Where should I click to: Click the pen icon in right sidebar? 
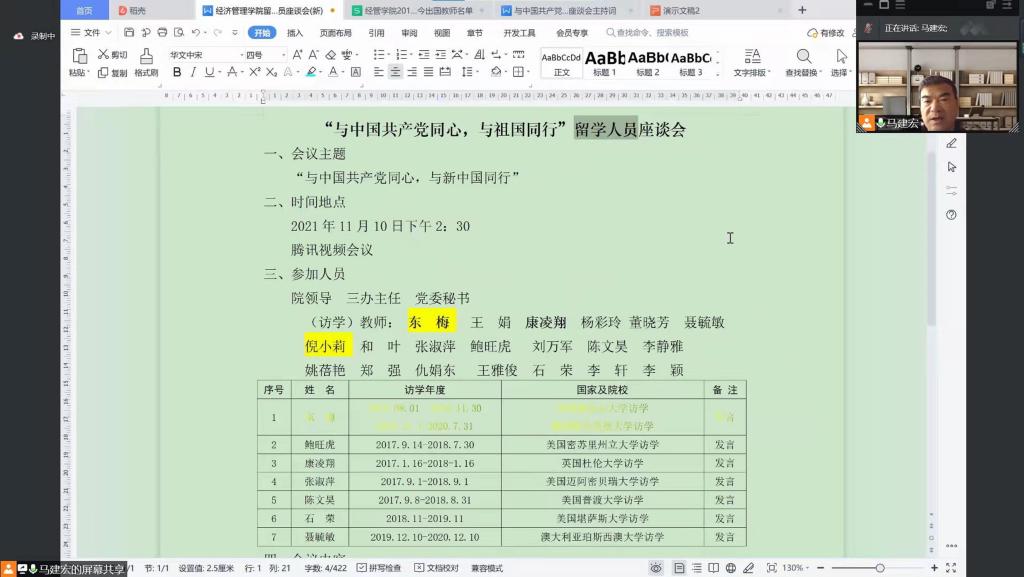pyautogui.click(x=951, y=144)
